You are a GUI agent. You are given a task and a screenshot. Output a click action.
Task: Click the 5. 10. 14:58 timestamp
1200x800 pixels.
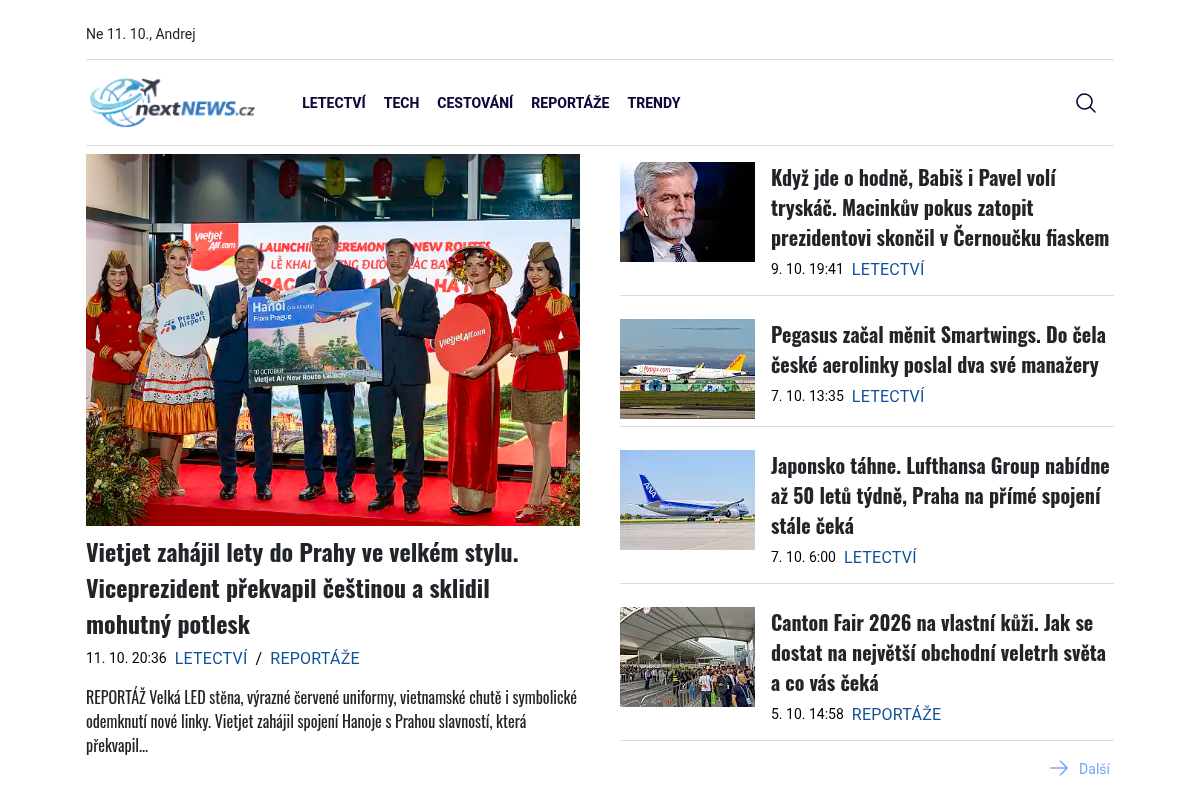pos(807,714)
